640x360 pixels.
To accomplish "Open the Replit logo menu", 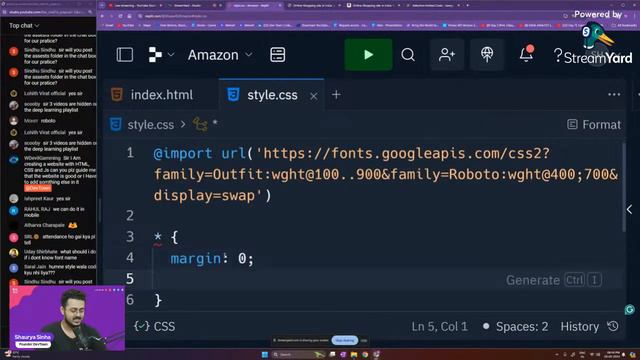I will click(x=161, y=55).
